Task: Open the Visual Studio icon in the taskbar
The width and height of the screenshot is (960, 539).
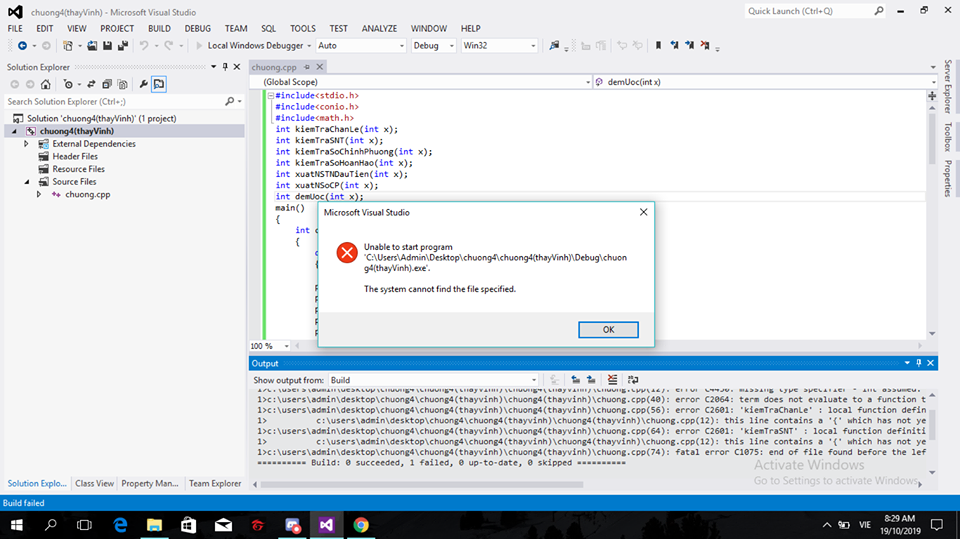Action: [327, 524]
